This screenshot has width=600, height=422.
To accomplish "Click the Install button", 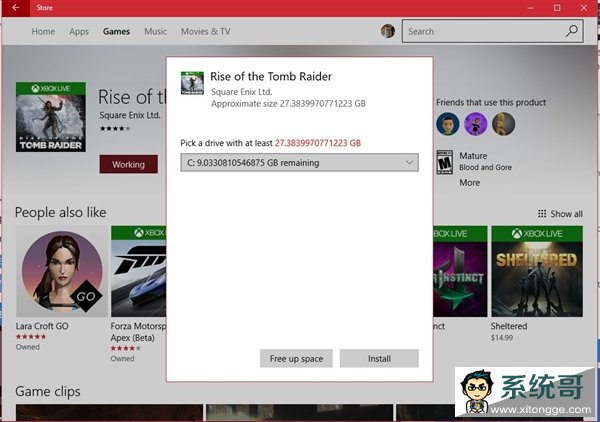I will (x=379, y=358).
